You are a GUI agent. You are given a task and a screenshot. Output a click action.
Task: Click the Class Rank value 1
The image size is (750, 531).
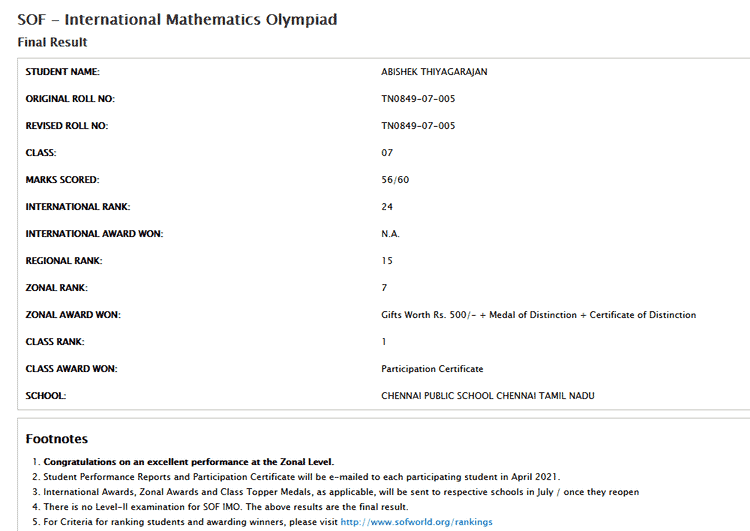(384, 342)
